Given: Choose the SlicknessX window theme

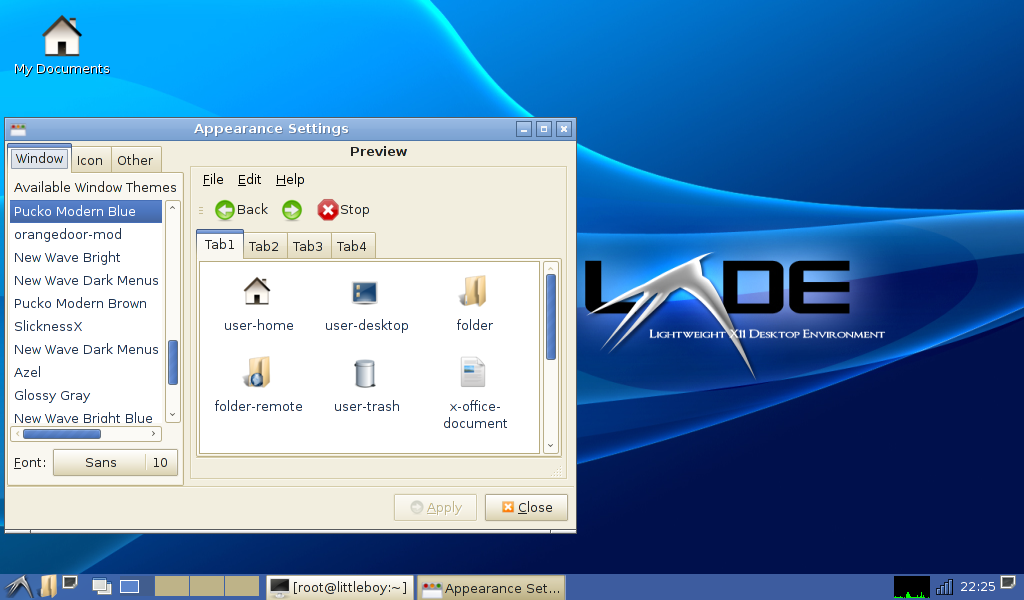Looking at the screenshot, I should pos(48,327).
